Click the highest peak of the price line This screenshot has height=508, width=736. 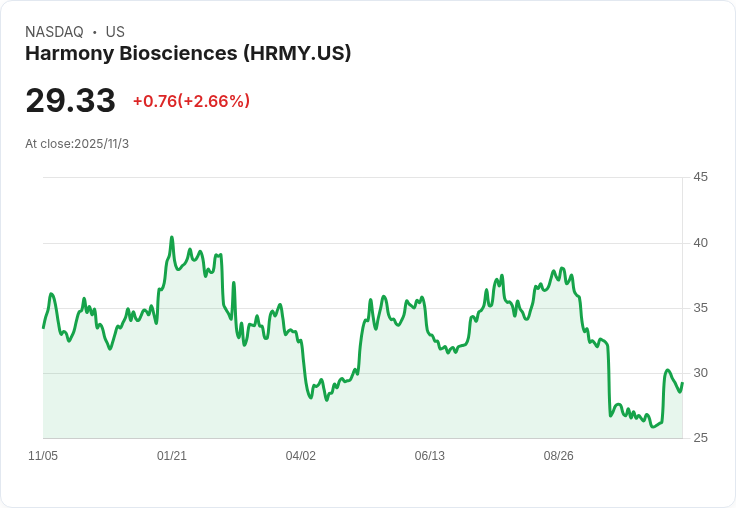(172, 238)
